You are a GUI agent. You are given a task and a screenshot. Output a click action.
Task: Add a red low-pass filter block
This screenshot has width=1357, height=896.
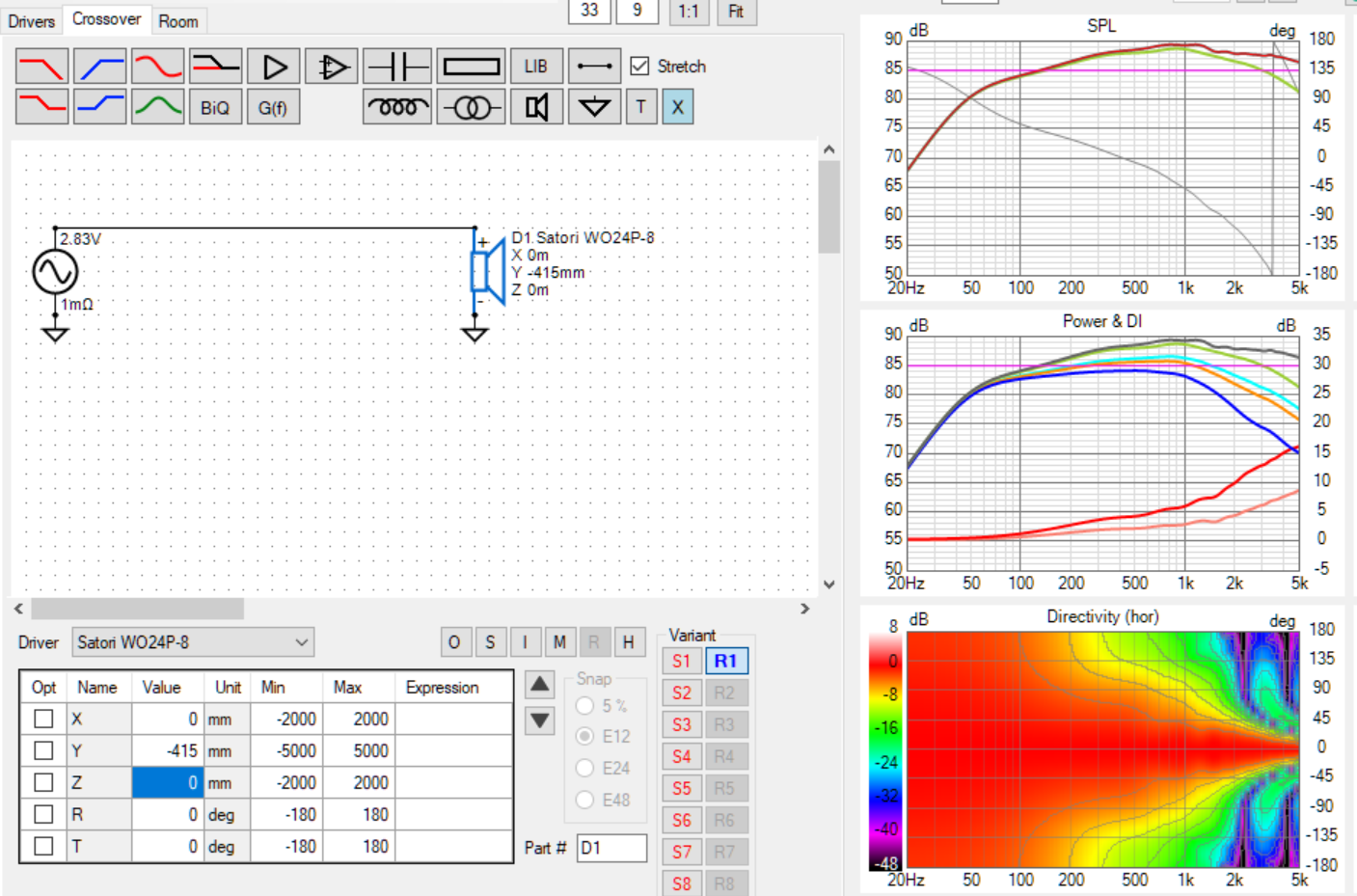coord(41,67)
